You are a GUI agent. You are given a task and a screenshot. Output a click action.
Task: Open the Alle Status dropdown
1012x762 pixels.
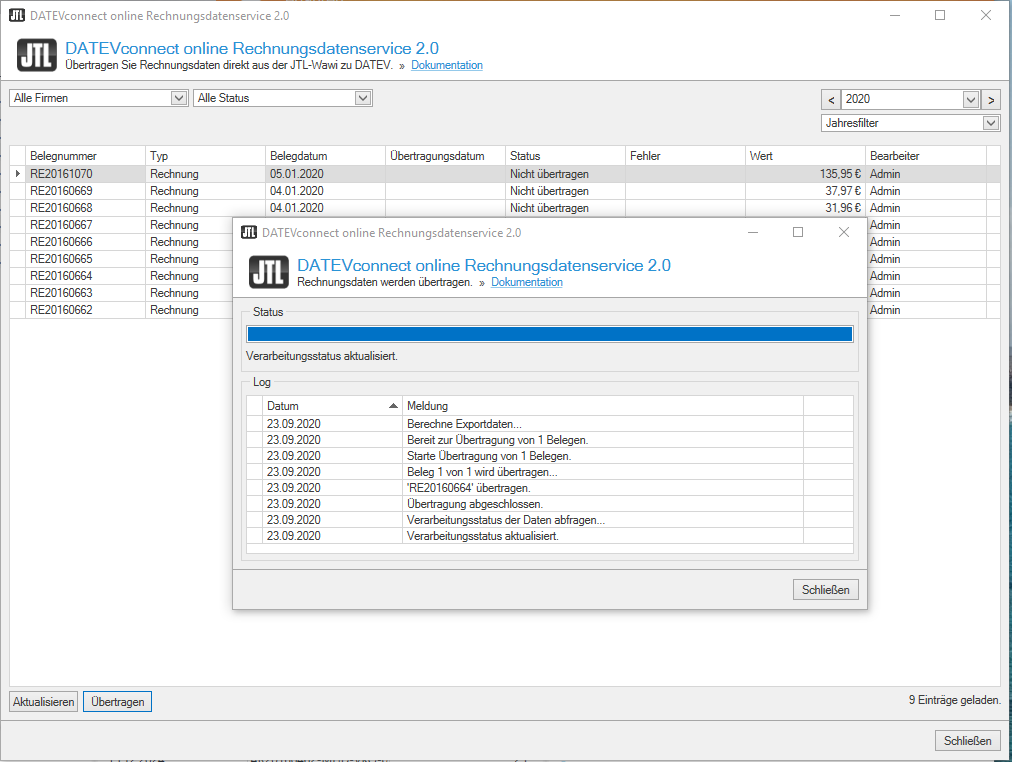click(360, 97)
